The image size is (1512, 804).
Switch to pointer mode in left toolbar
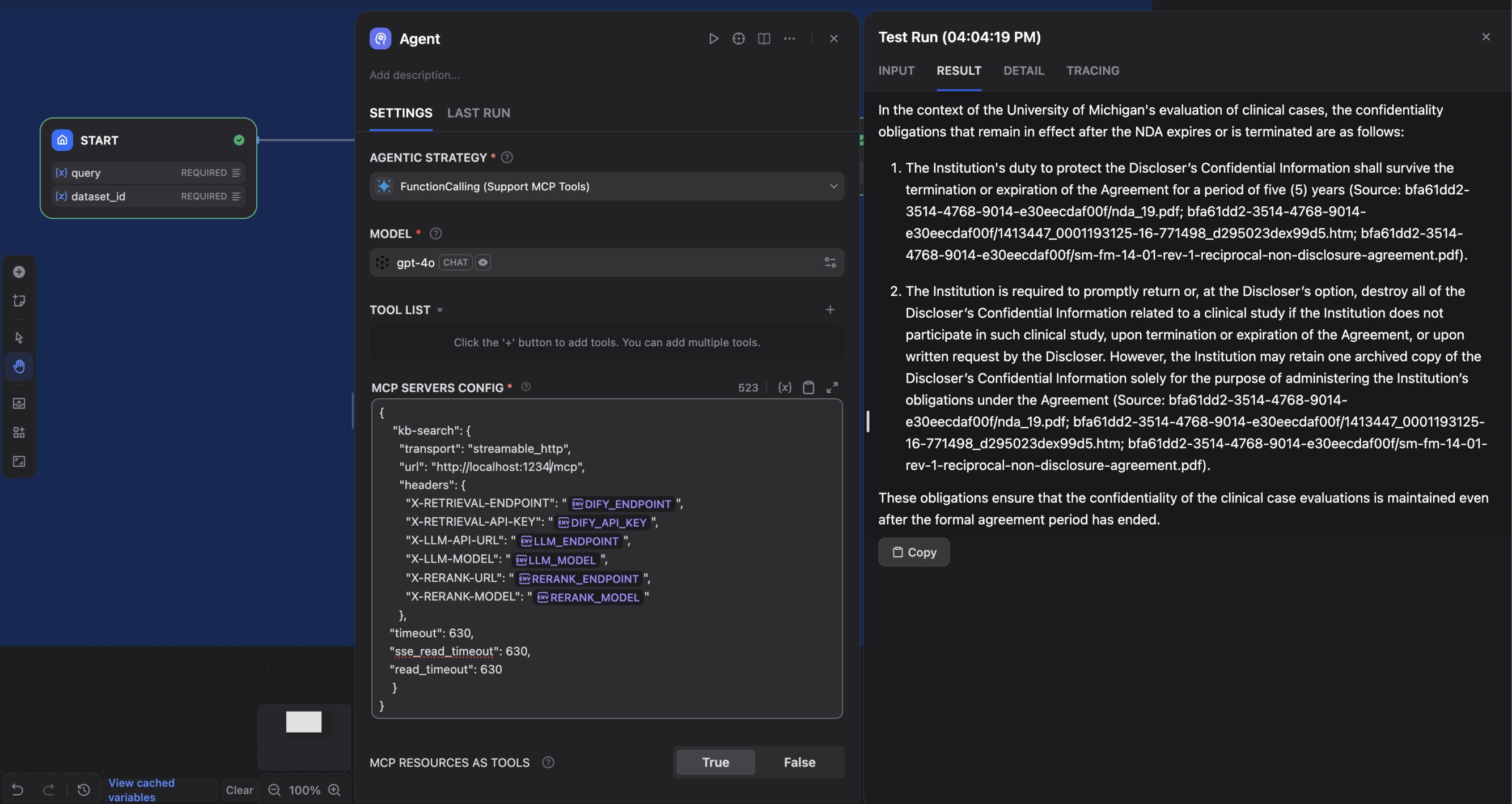pyautogui.click(x=19, y=338)
